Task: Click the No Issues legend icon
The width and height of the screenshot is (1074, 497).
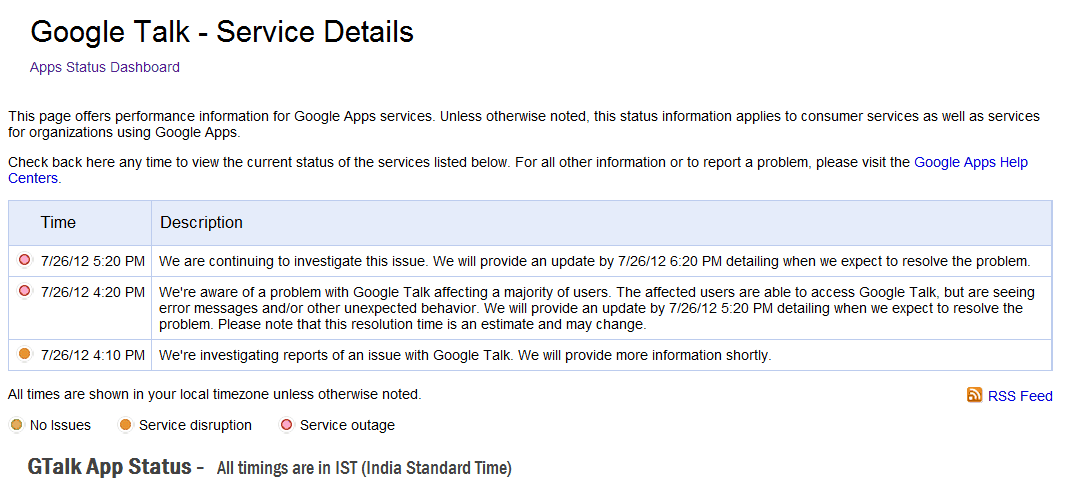Action: [x=17, y=425]
